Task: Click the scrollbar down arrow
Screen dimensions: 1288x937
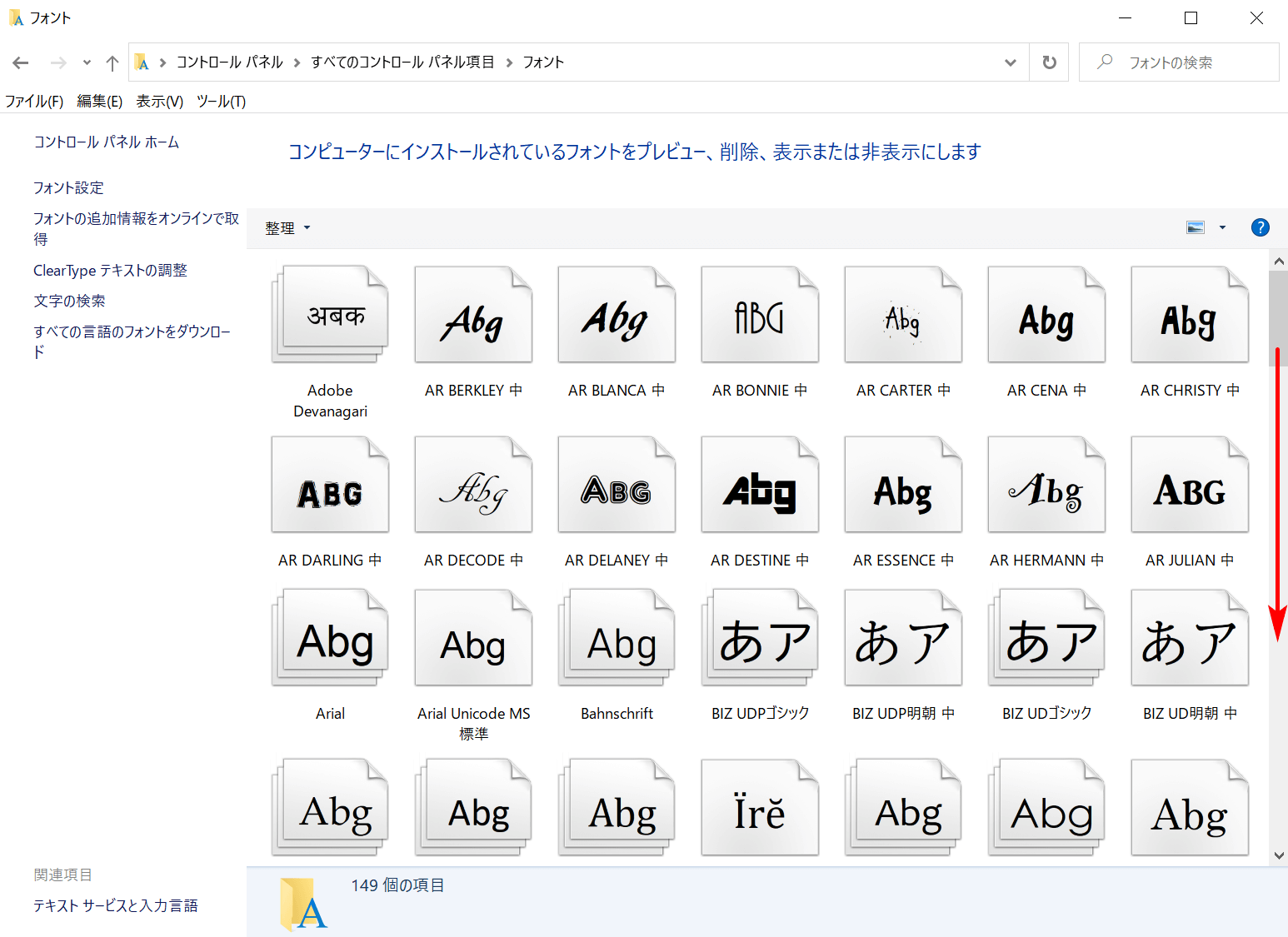Action: point(1279,855)
